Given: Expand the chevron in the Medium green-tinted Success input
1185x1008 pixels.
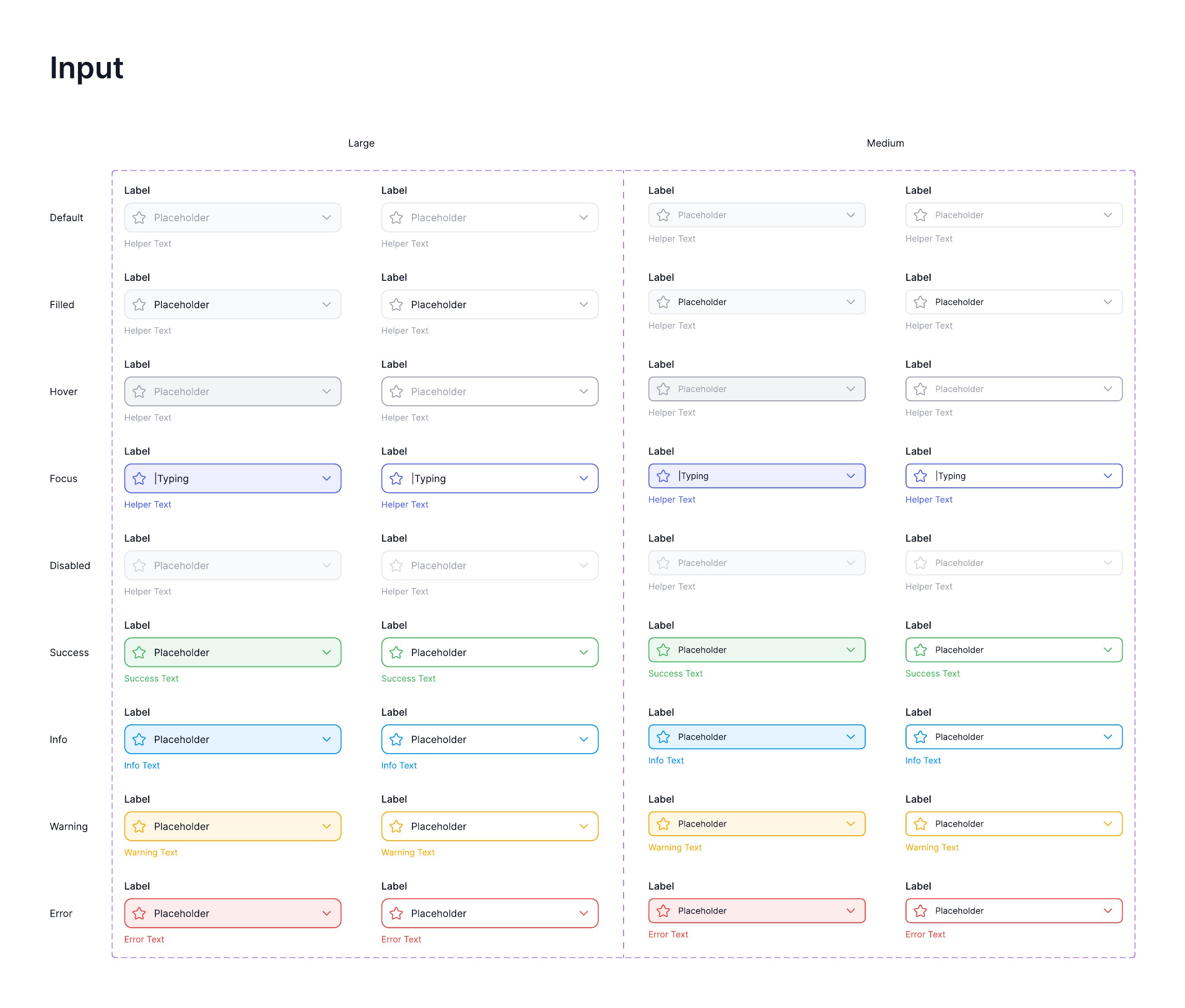Looking at the screenshot, I should [850, 650].
